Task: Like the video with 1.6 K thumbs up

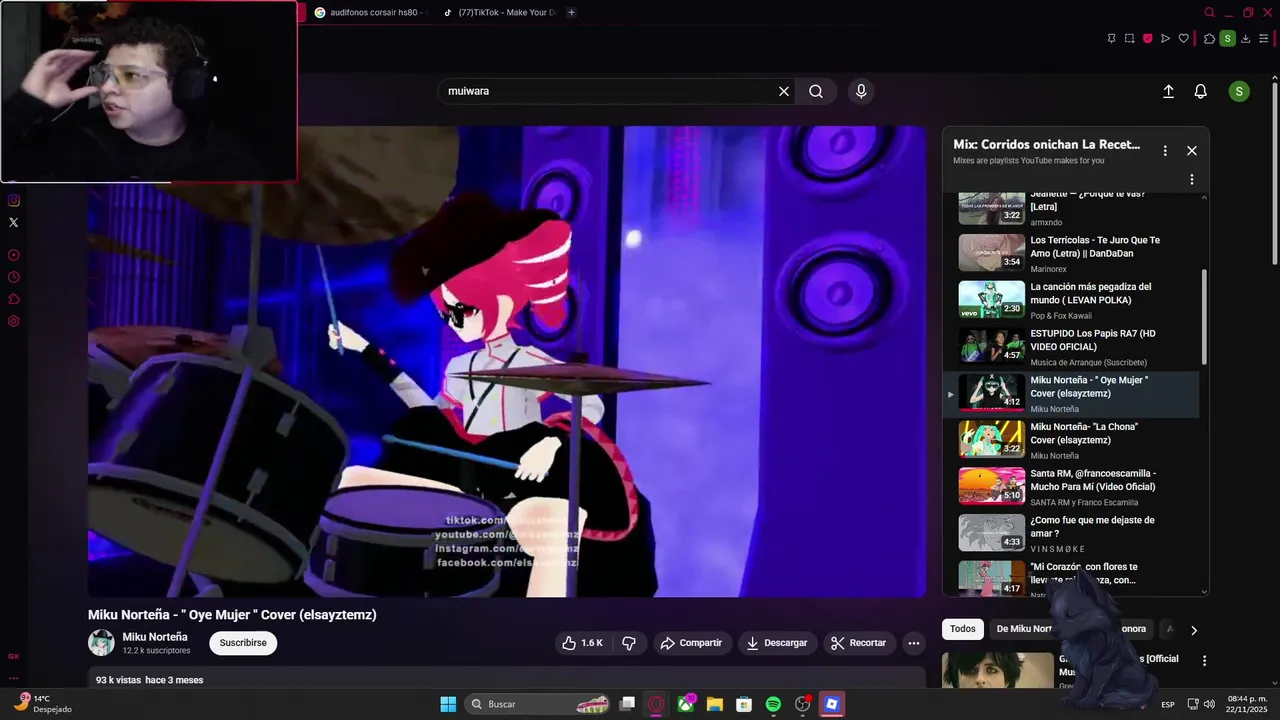Action: tap(581, 643)
